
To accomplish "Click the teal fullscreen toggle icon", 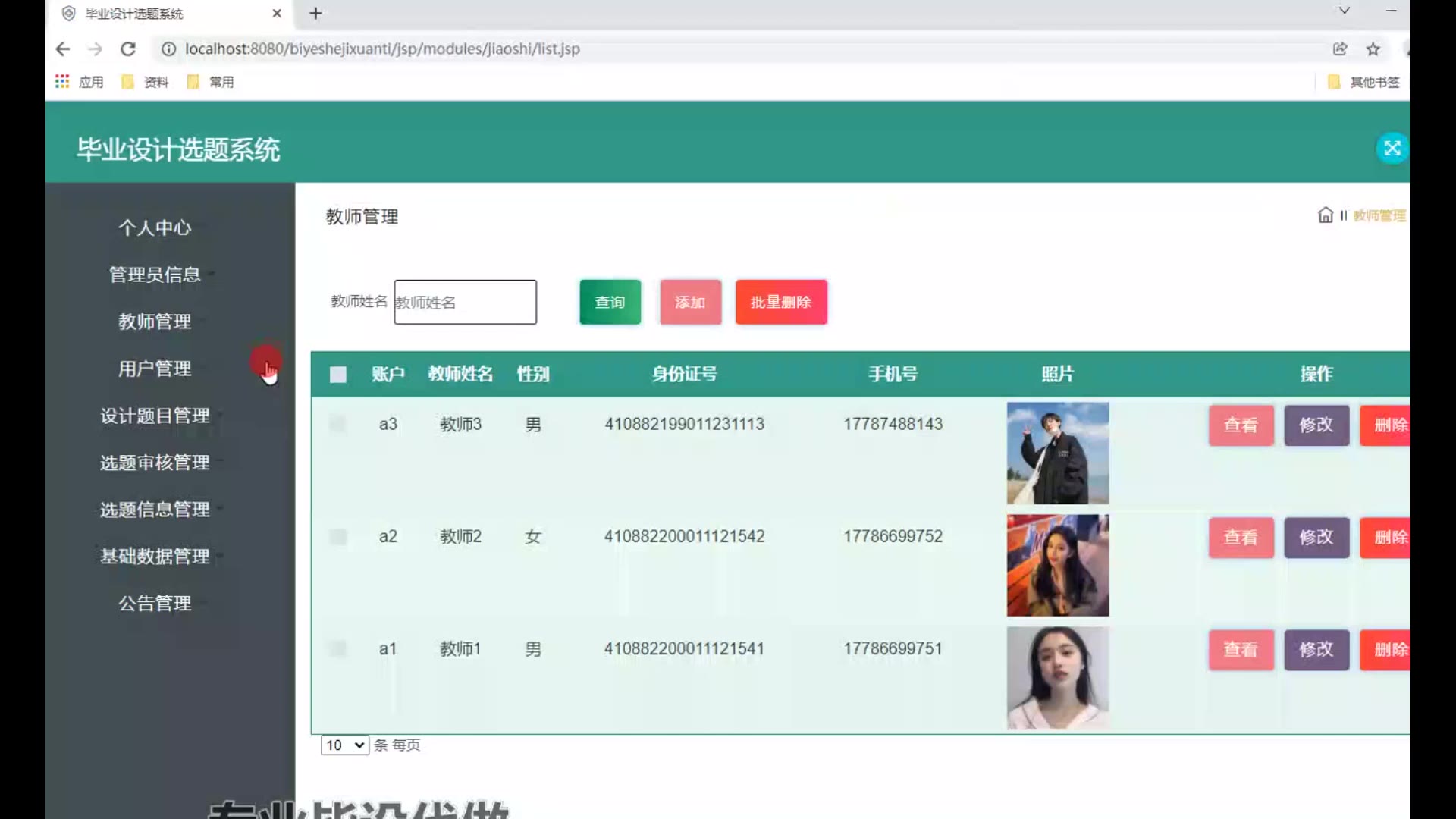I will [x=1392, y=148].
